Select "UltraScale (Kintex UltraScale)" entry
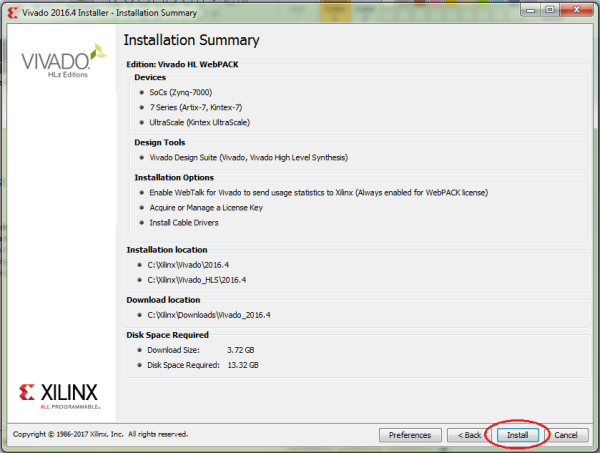600x453 pixels. pyautogui.click(x=199, y=122)
